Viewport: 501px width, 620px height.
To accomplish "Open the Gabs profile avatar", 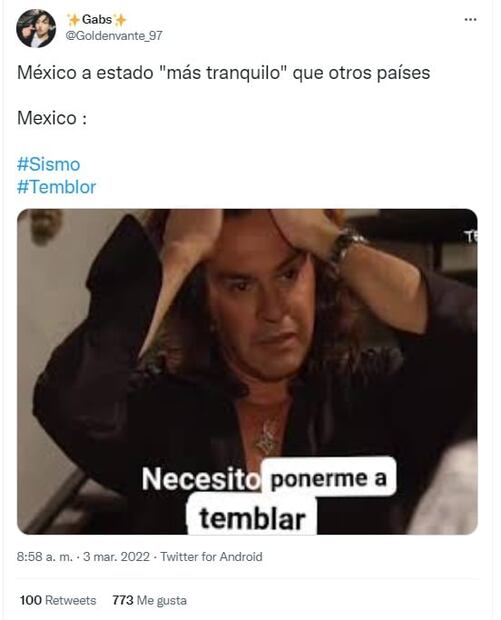I will [x=36, y=28].
